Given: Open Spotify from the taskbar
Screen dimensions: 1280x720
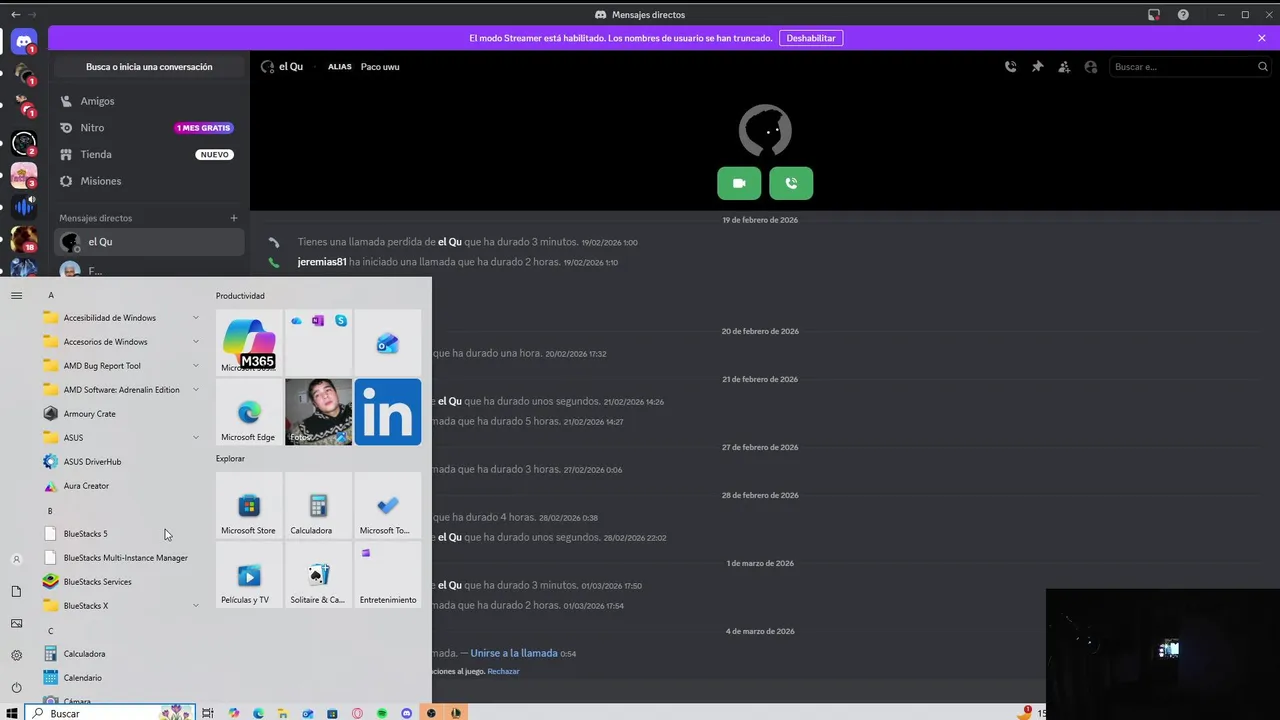Looking at the screenshot, I should (382, 713).
